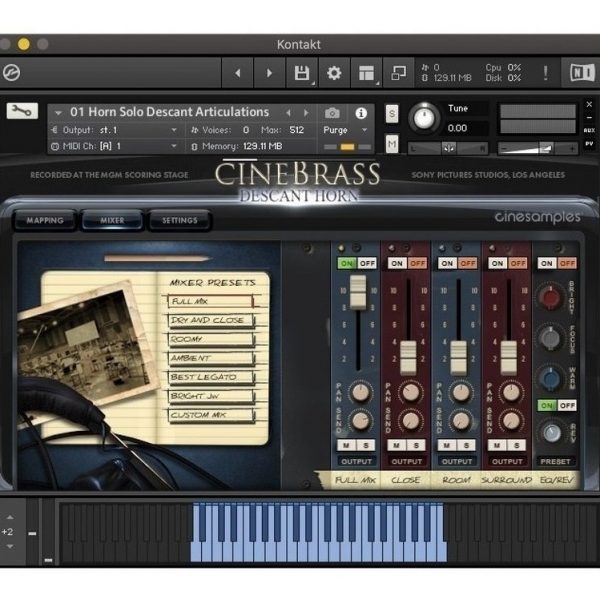600x600 pixels.
Task: Select the Full Mix mixer preset
Action: (210, 301)
